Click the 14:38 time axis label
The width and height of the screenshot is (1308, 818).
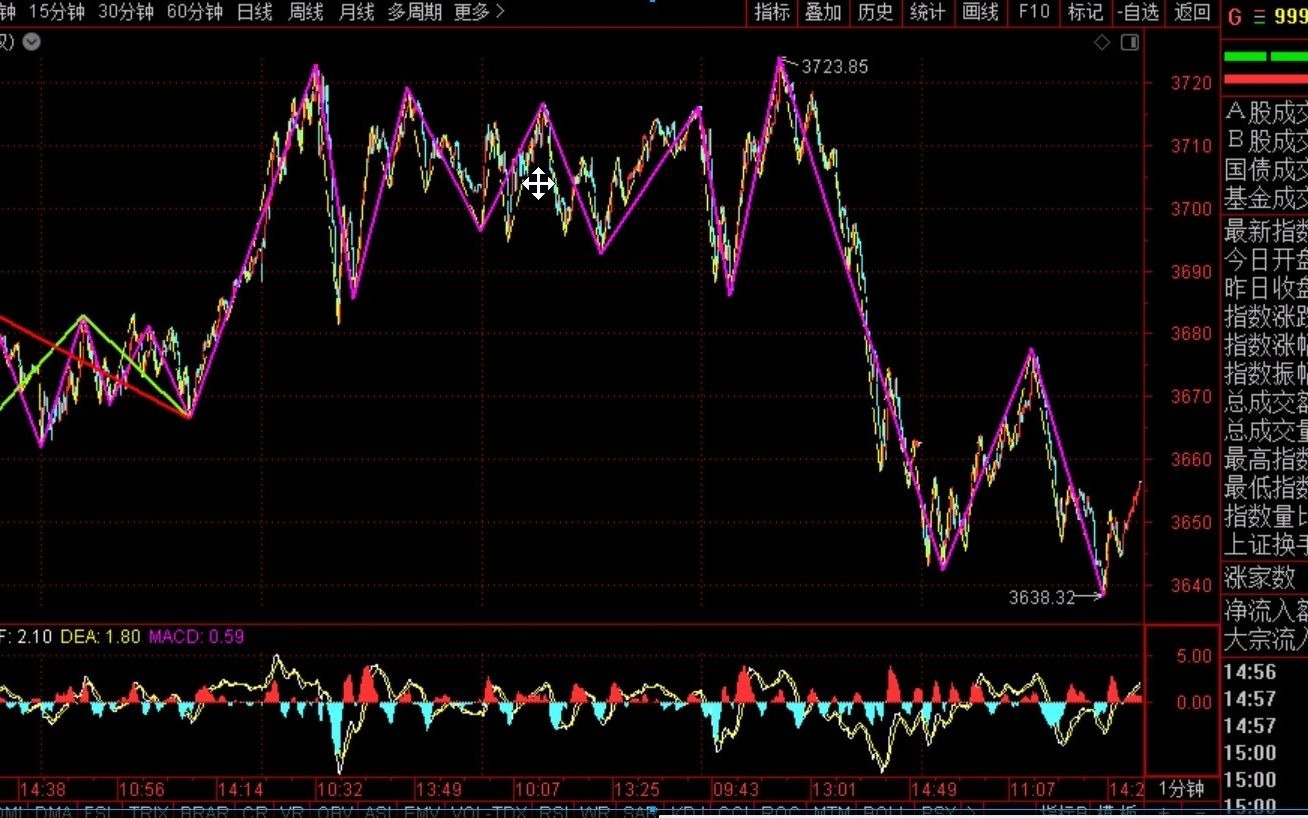(x=42, y=789)
